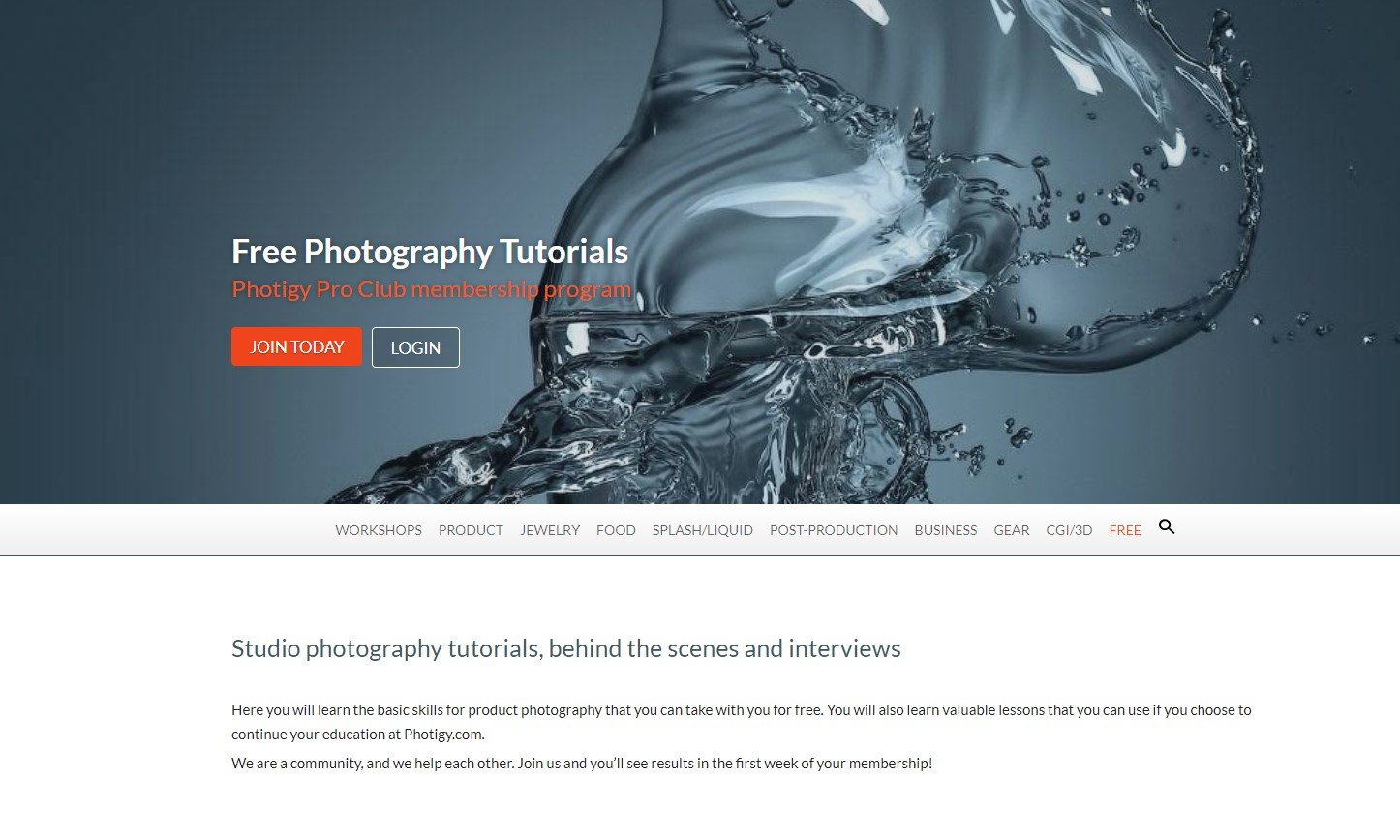
Task: Click the LOGIN button
Action: [x=415, y=347]
